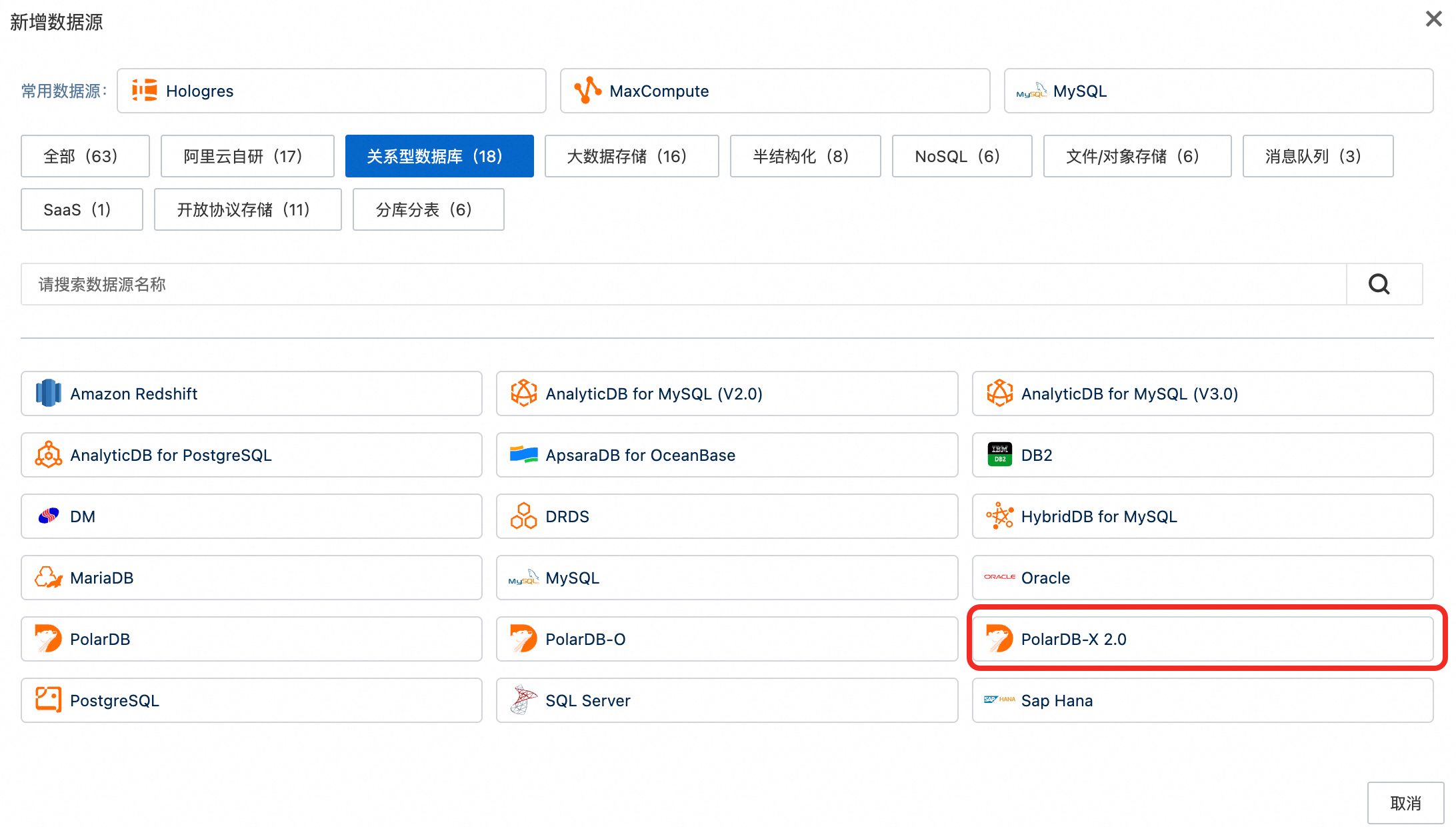Select the MariaDB seal icon
This screenshot has height=827, width=1456.
(48, 578)
